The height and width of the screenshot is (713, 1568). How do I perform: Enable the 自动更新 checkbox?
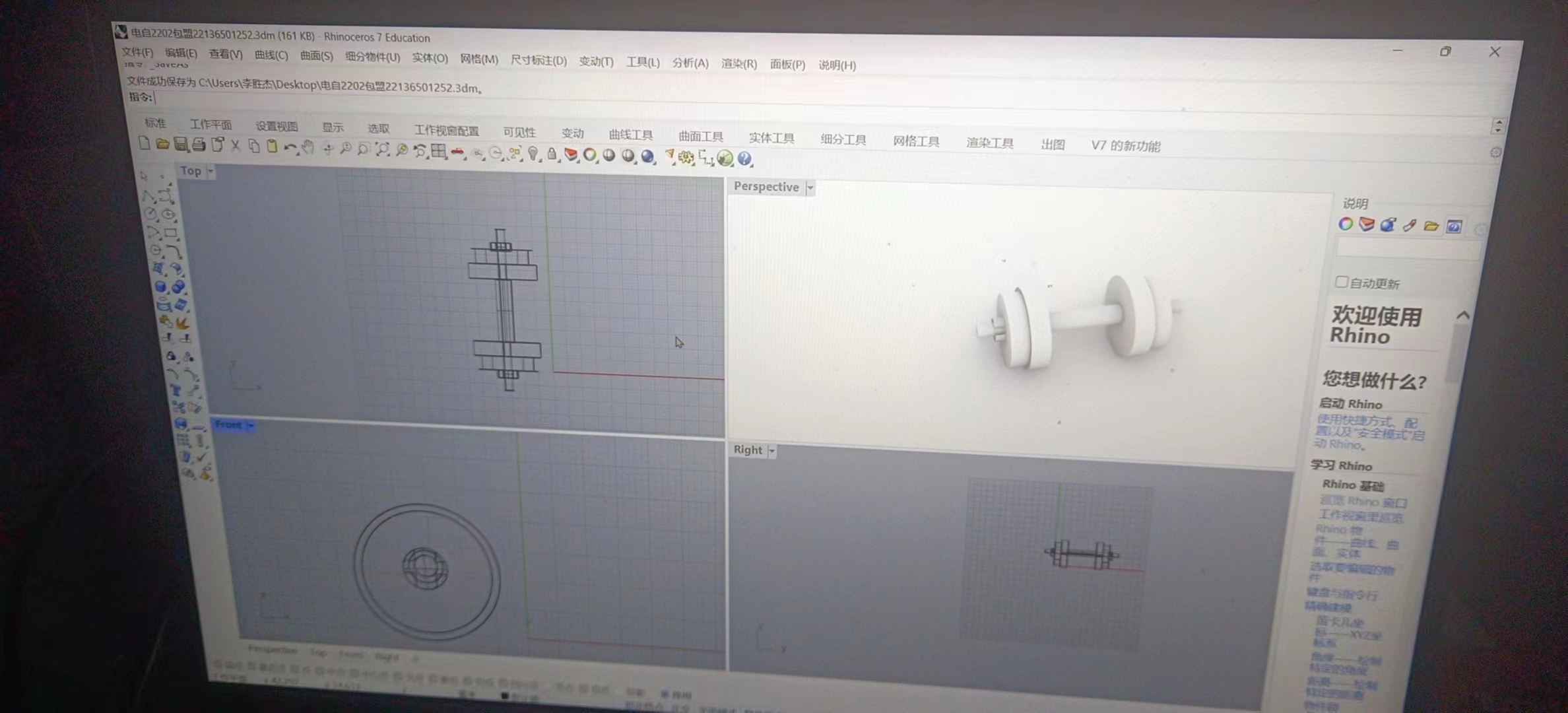(1341, 282)
